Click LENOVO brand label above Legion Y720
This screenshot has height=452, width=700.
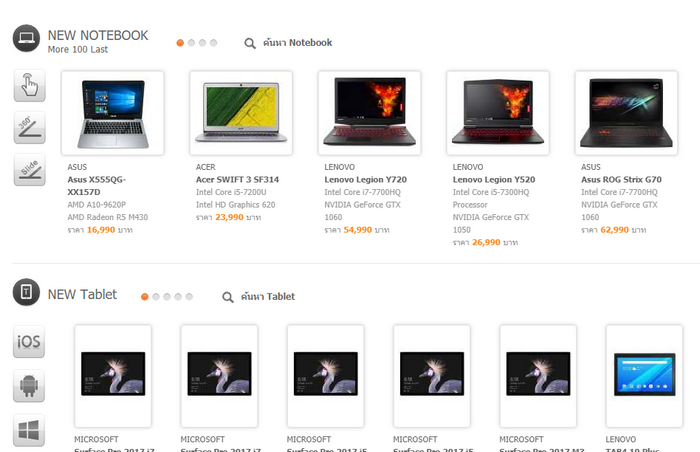coord(339,167)
